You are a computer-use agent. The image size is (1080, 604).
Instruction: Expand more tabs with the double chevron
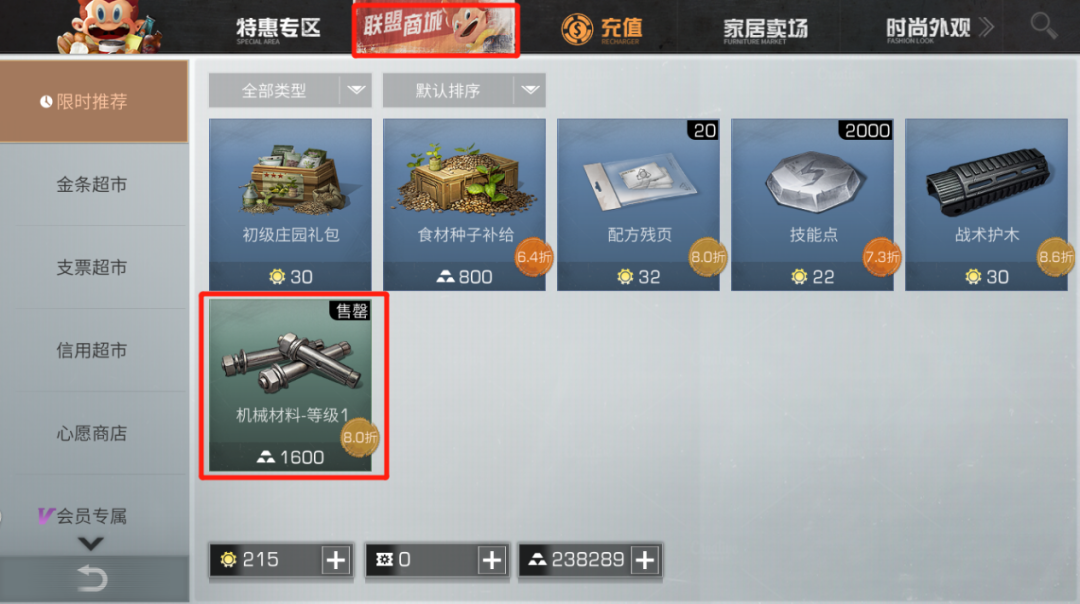point(986,28)
